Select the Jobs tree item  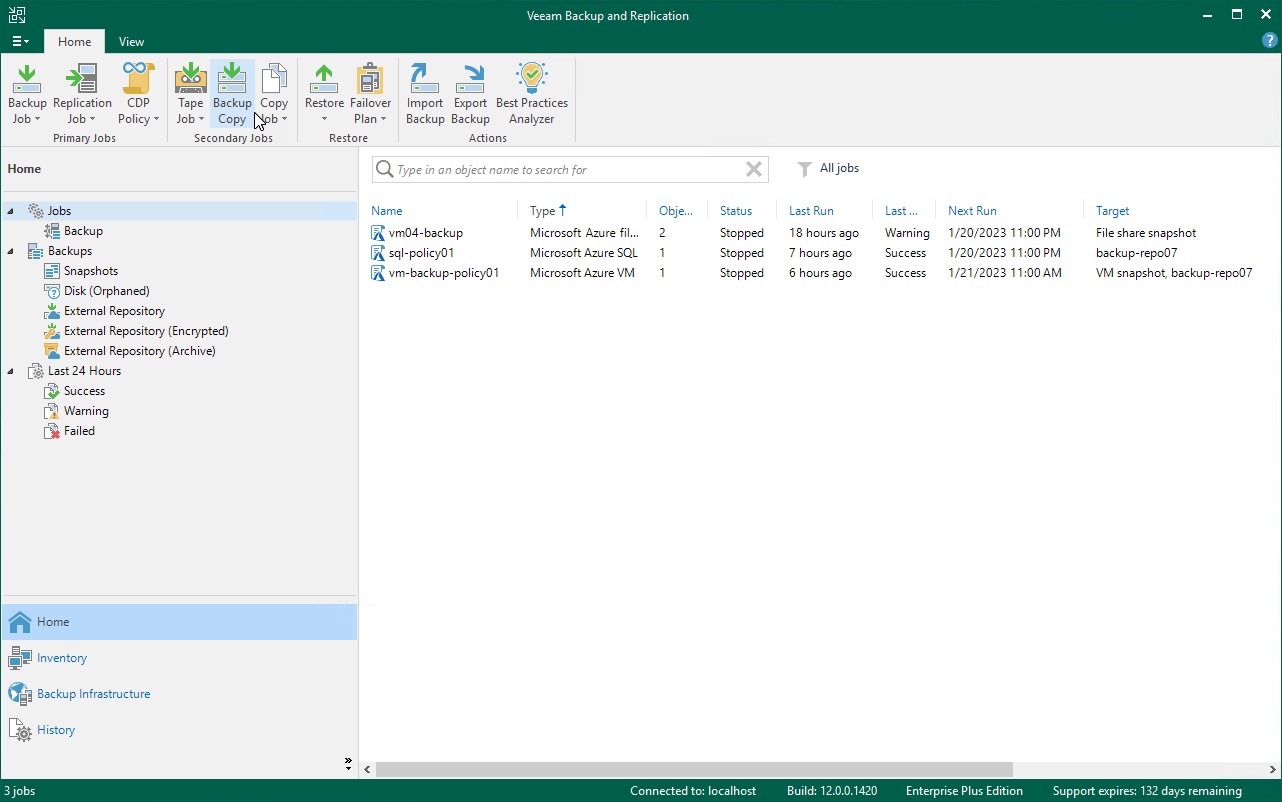(x=59, y=211)
